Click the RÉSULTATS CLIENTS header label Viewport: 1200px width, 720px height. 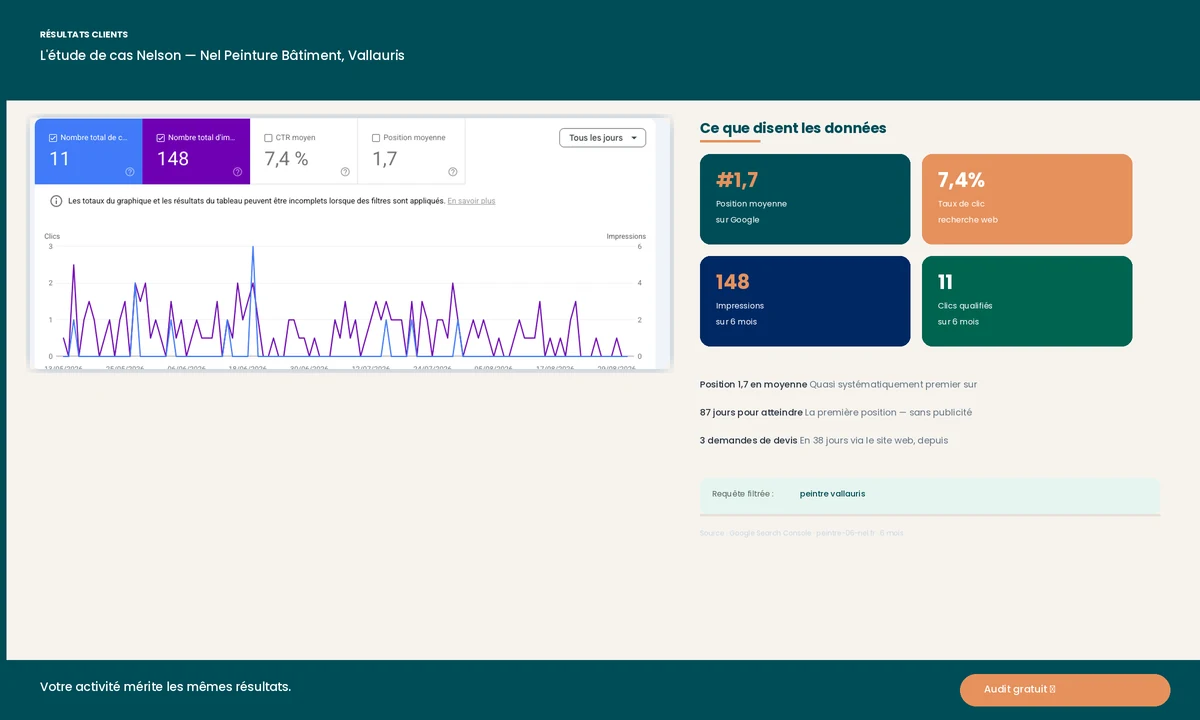(x=84, y=34)
